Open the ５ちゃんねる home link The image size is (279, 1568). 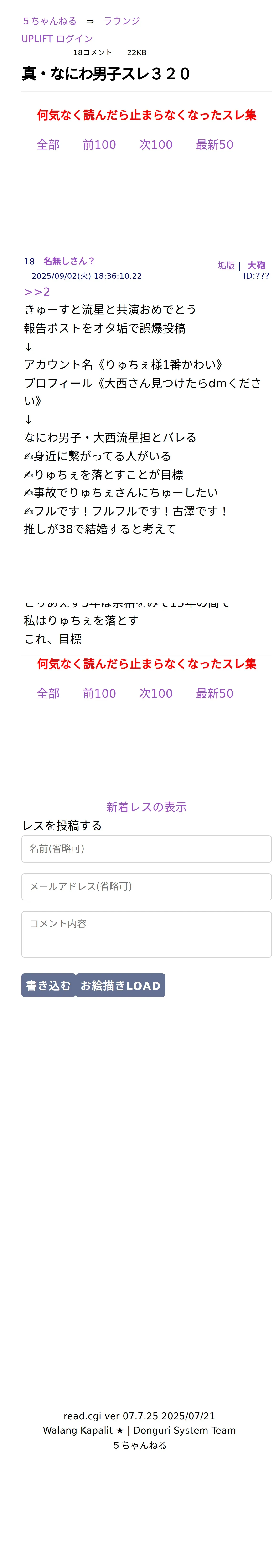tap(49, 21)
